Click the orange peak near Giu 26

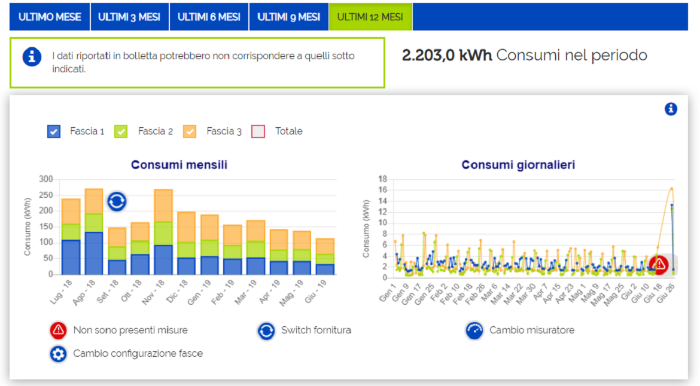(671, 189)
